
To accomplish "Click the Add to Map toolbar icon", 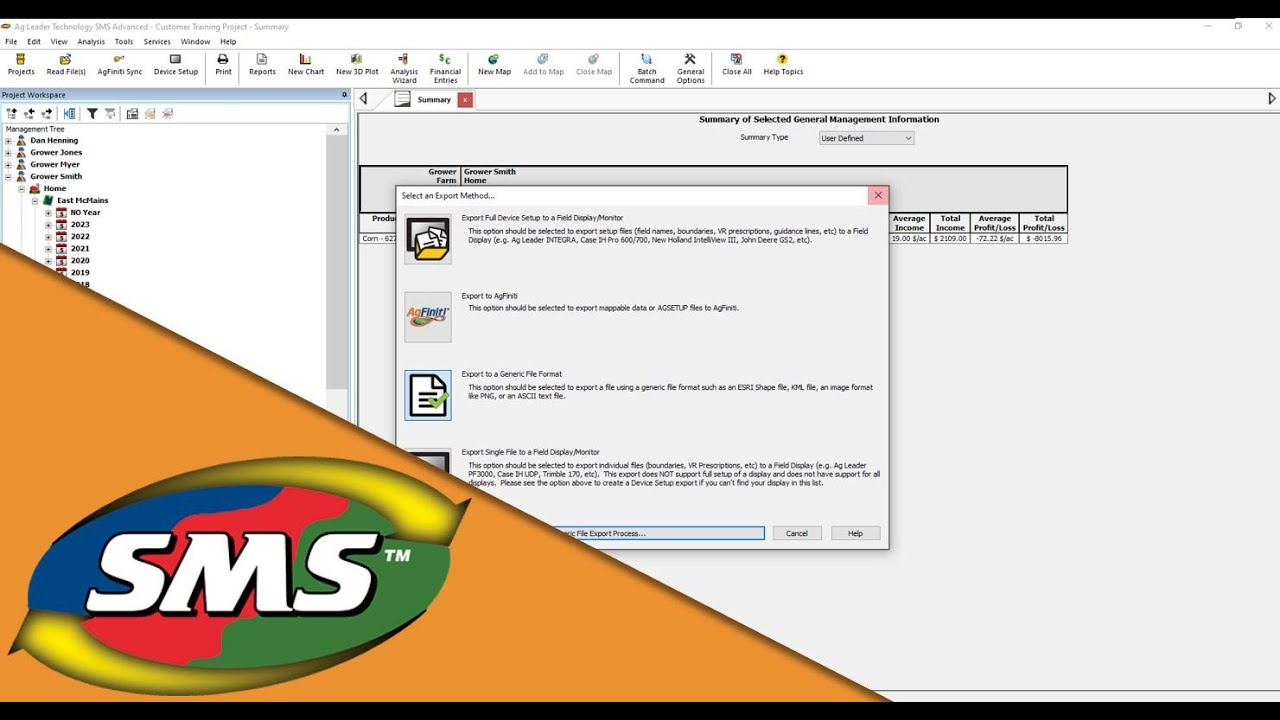I will pyautogui.click(x=543, y=65).
